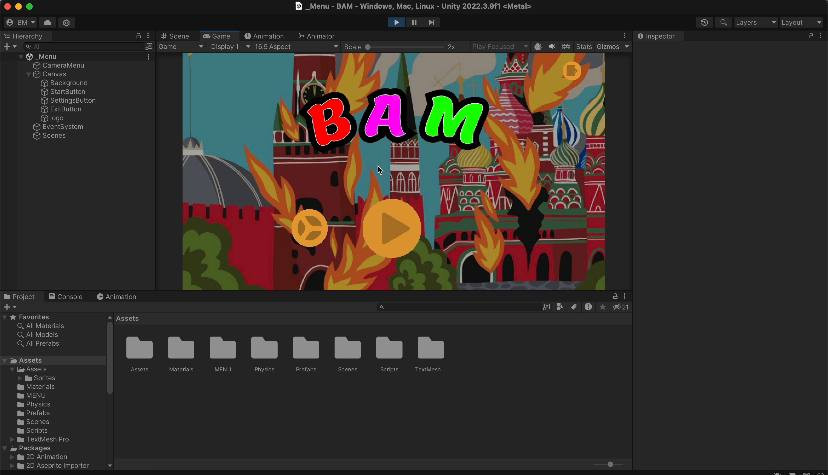The height and width of the screenshot is (475, 828).
Task: Toggle the frame debugger bug icon in Game view
Action: [538, 46]
